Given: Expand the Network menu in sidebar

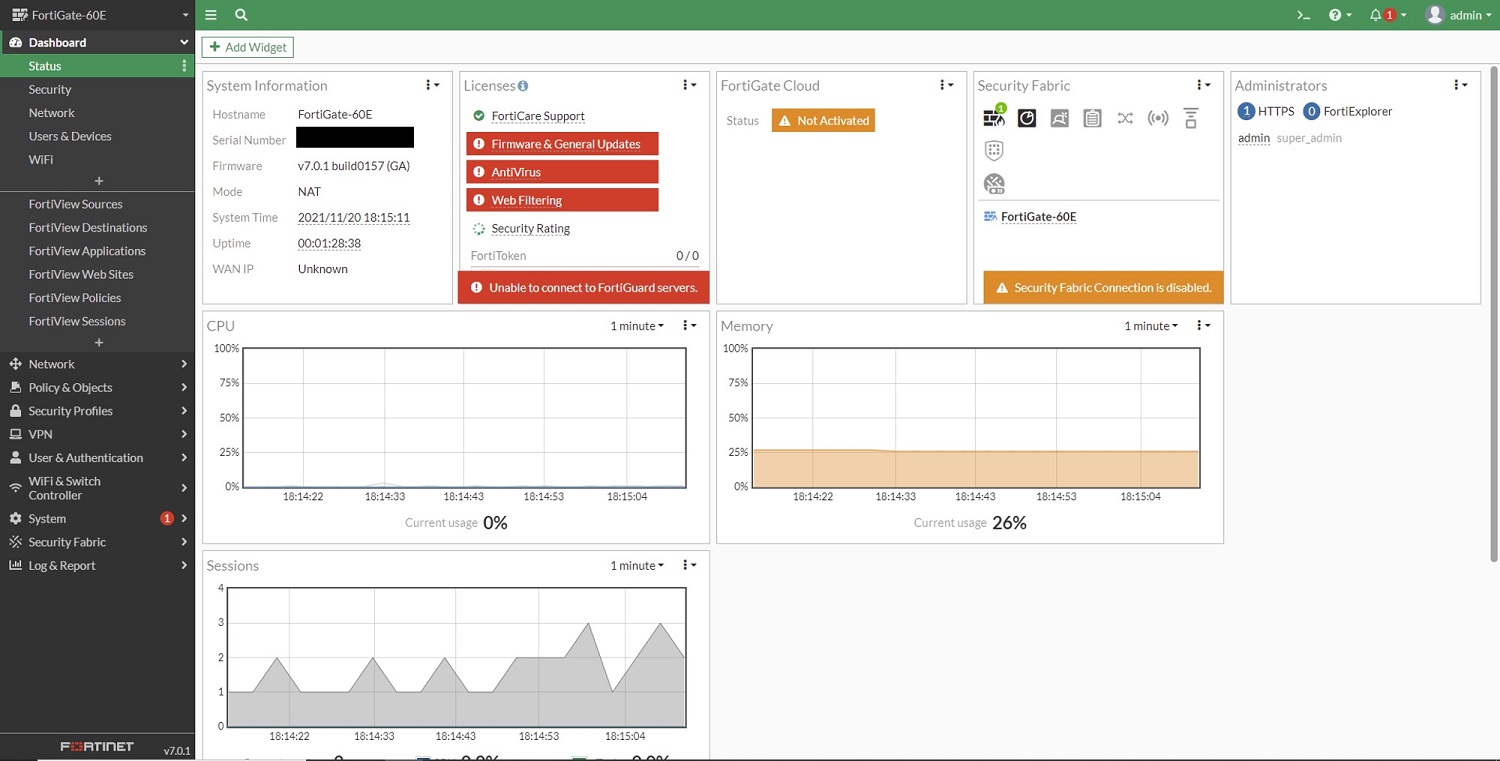Looking at the screenshot, I should click(97, 364).
